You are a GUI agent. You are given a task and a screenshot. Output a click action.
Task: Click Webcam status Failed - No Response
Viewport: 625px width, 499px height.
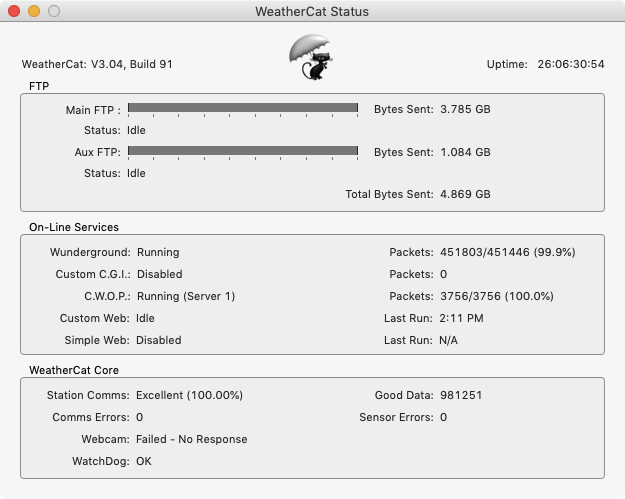[x=192, y=439]
